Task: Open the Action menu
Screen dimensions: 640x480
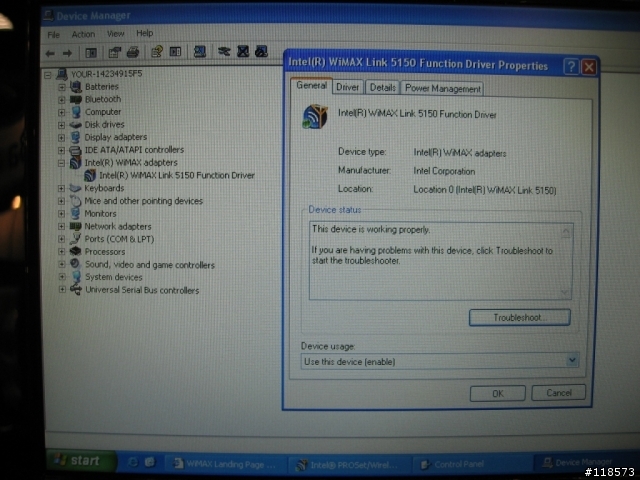Action: click(x=83, y=34)
